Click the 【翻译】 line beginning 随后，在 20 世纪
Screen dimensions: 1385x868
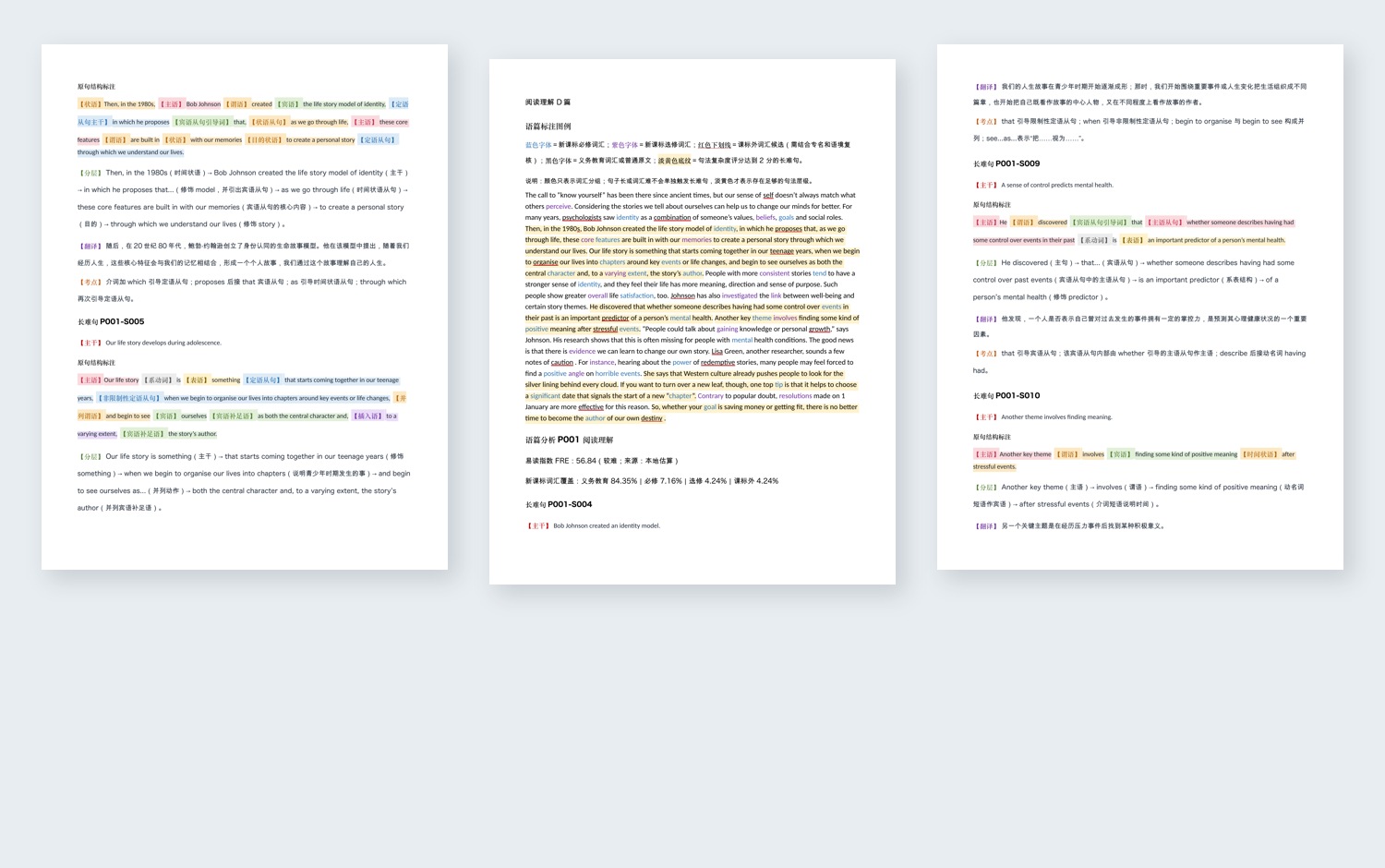(244, 254)
